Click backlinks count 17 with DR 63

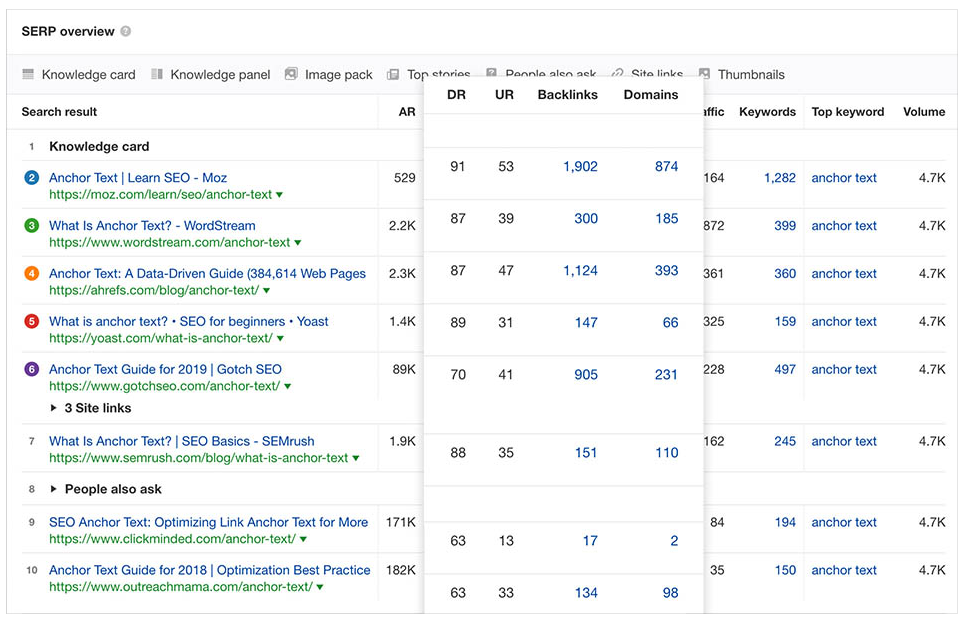[x=590, y=541]
